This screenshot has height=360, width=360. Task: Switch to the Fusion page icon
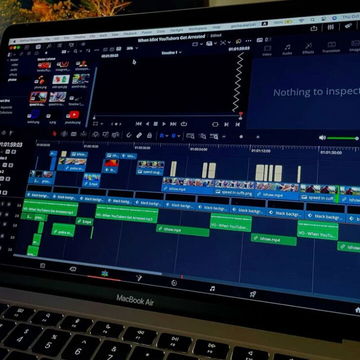coord(139,278)
